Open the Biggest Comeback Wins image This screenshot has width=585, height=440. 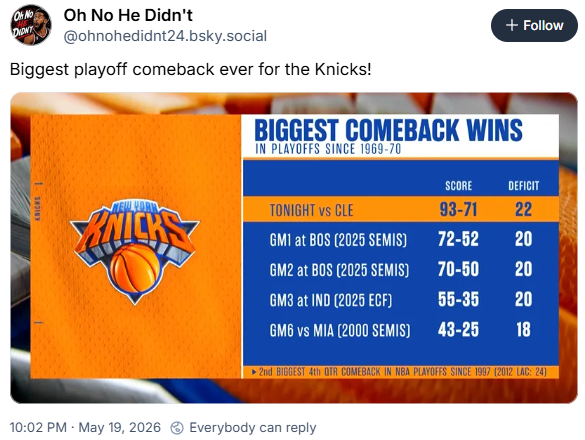coord(294,248)
